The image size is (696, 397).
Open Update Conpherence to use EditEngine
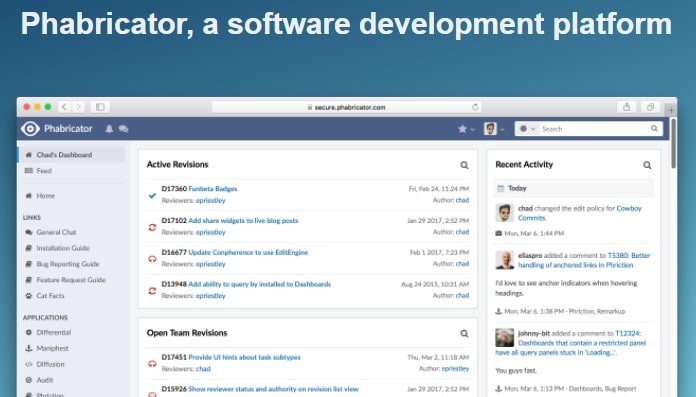(x=248, y=252)
